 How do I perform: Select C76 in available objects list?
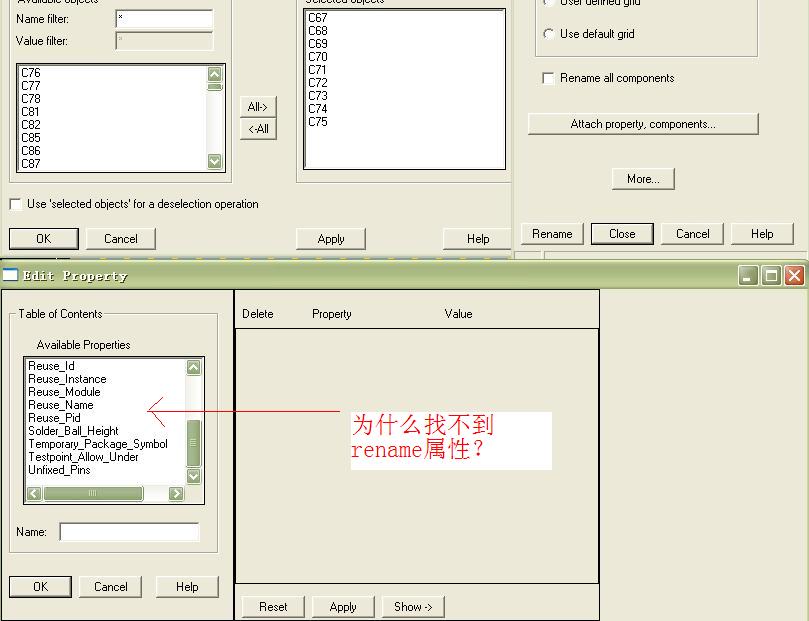pos(31,73)
